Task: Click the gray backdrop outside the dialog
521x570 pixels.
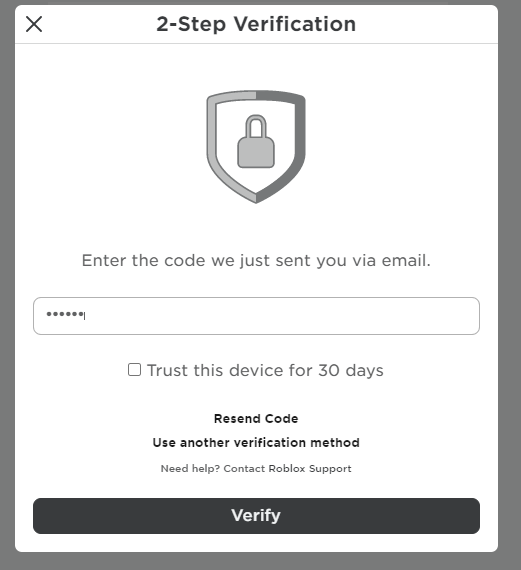Action: click(x=510, y=285)
